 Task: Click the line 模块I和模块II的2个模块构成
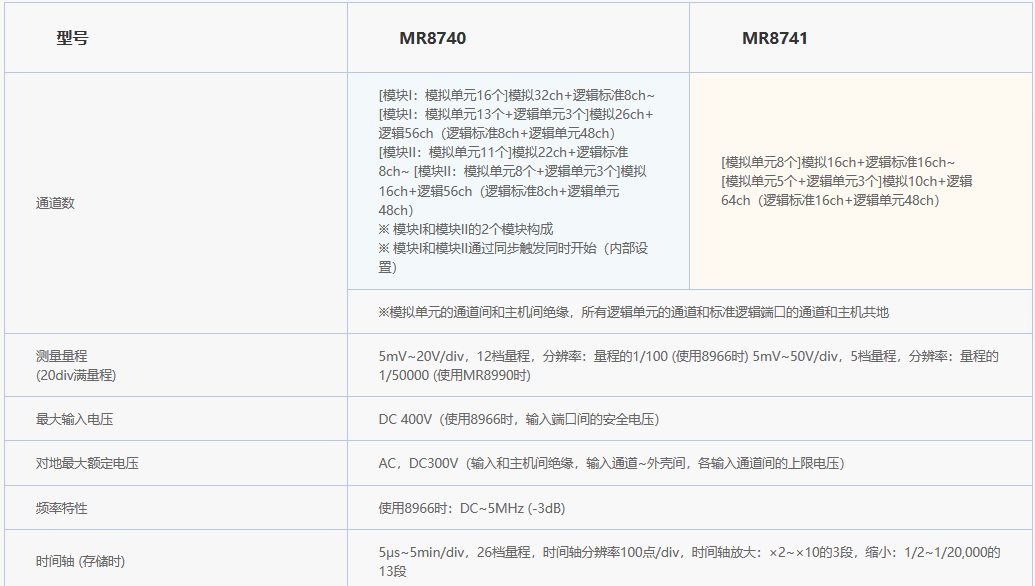(465, 229)
